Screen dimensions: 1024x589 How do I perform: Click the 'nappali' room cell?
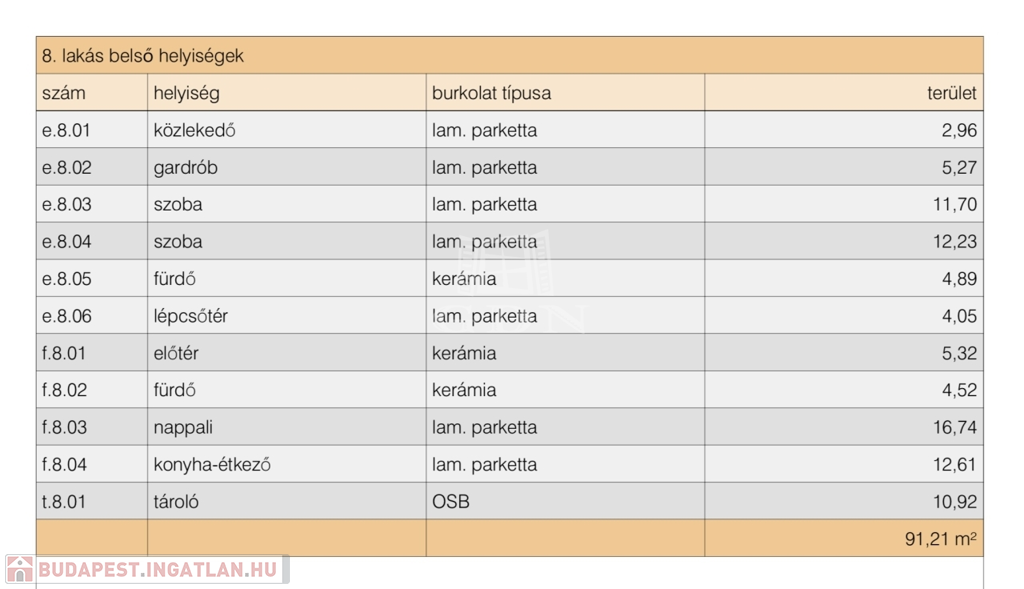[x=183, y=427]
